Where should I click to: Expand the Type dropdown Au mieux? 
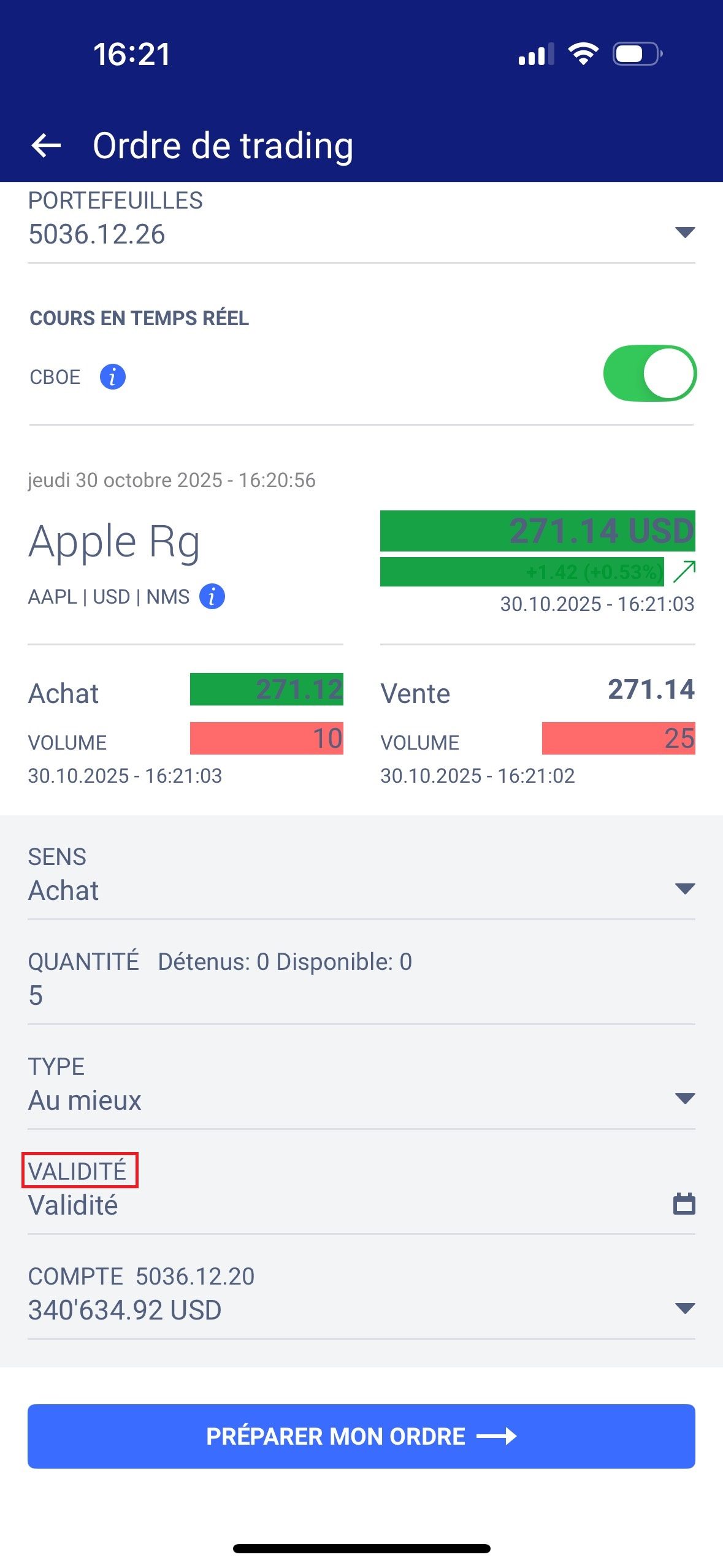tap(684, 1099)
